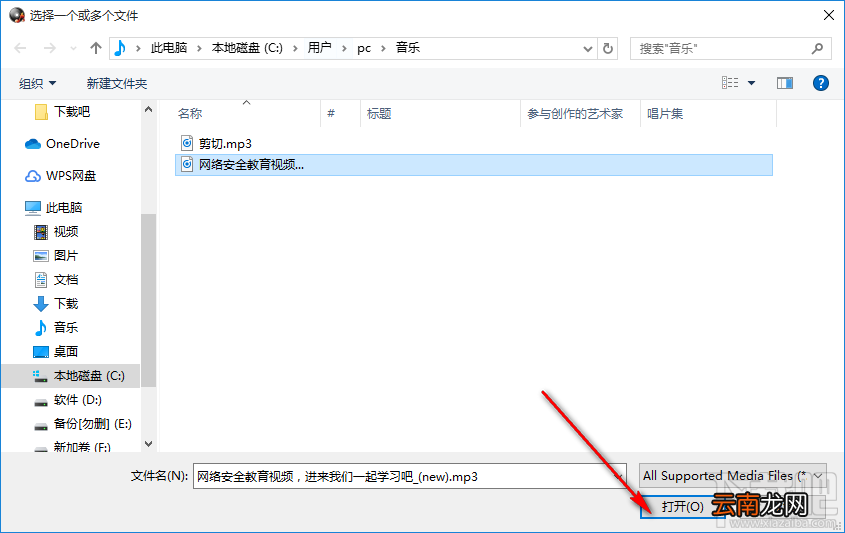
Task: Open the 组织 menu
Action: [x=37, y=84]
